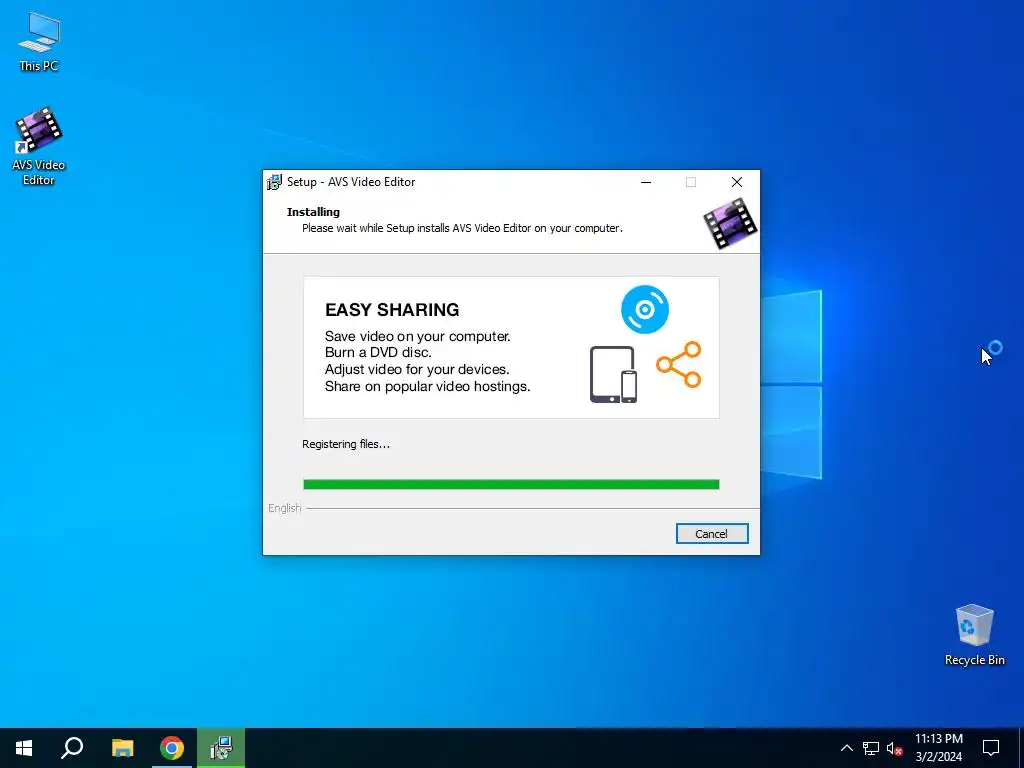Select the Setup installer taskbar icon
1024x768 pixels.
pyautogui.click(x=221, y=748)
